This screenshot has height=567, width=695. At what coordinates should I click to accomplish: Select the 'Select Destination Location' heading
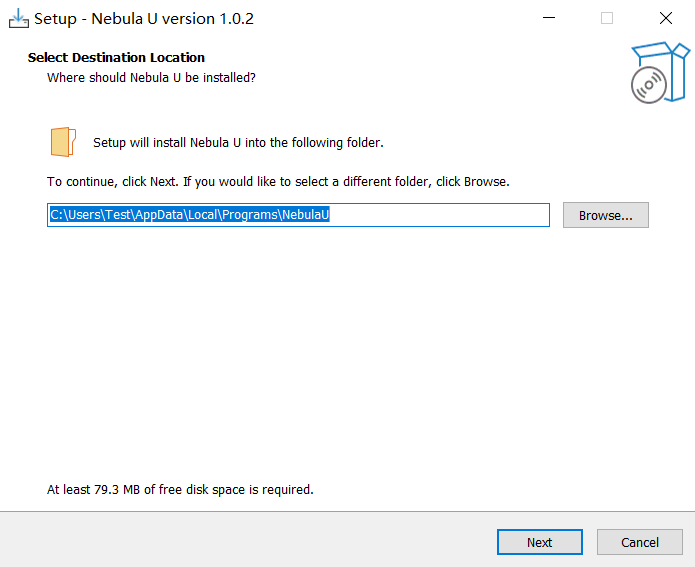point(116,58)
